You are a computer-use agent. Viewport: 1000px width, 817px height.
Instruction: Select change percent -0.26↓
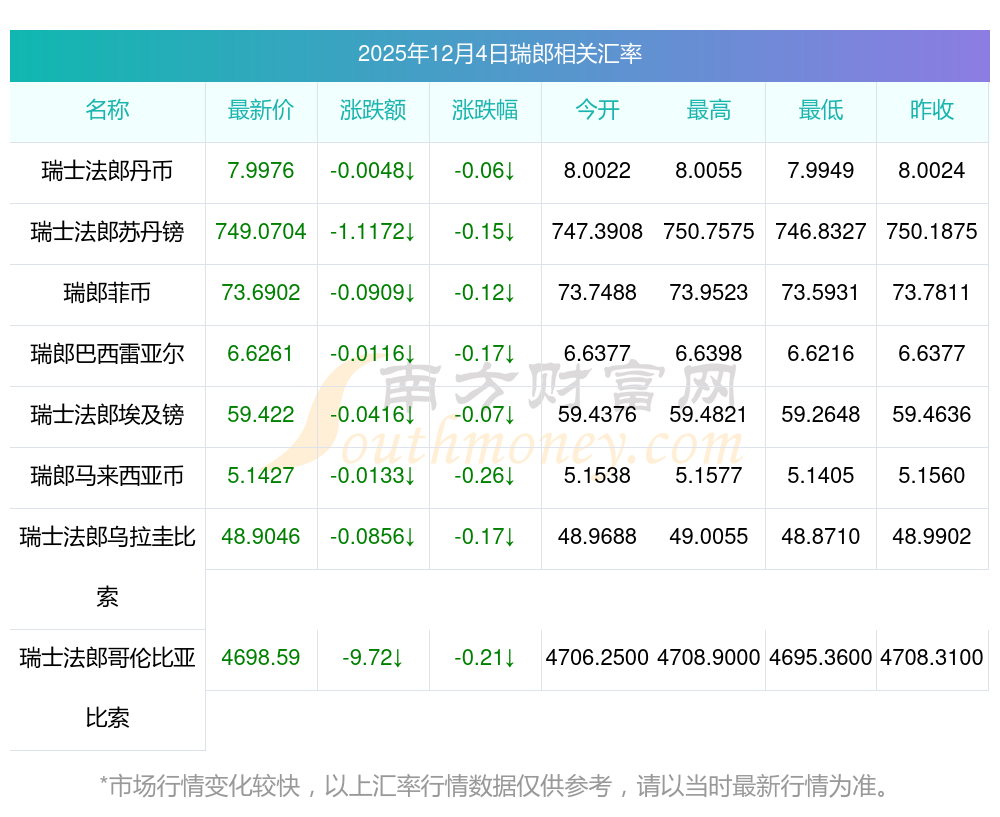tap(485, 476)
